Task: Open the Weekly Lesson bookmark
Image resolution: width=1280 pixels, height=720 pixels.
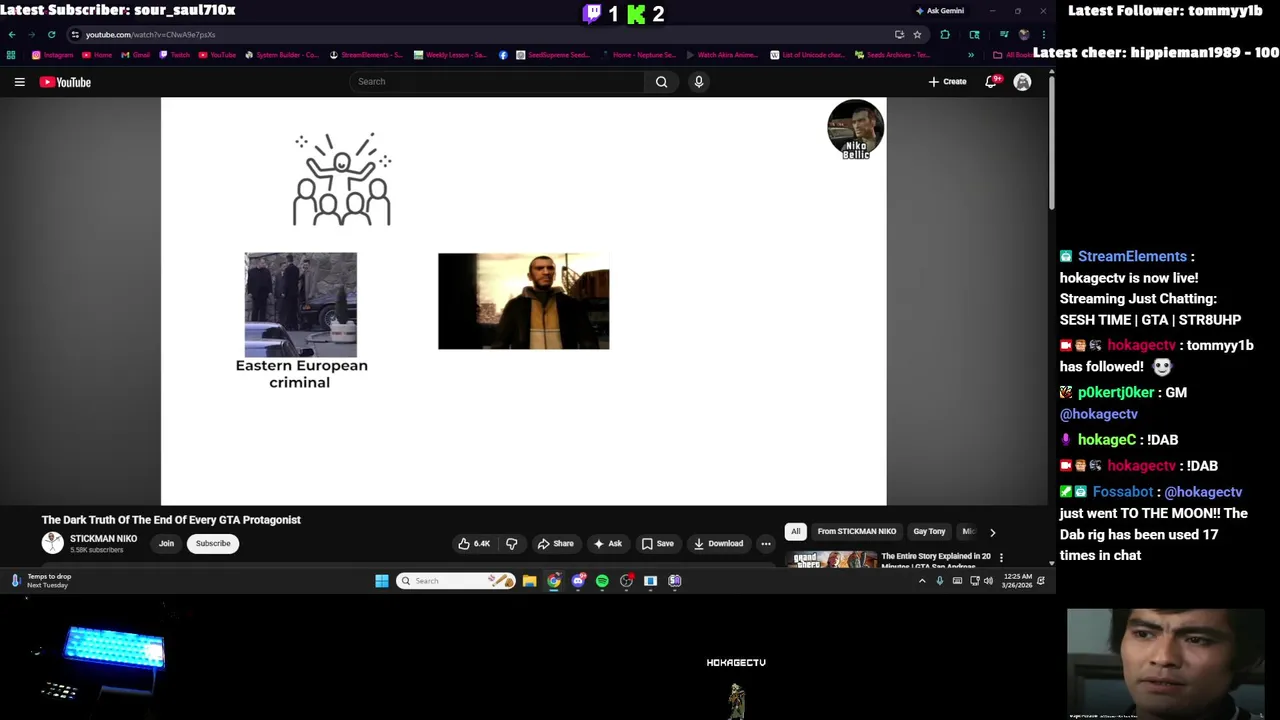Action: click(450, 55)
